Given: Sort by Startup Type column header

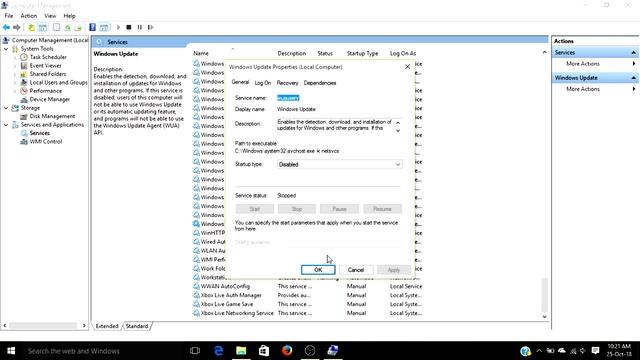Looking at the screenshot, I should pos(362,53).
